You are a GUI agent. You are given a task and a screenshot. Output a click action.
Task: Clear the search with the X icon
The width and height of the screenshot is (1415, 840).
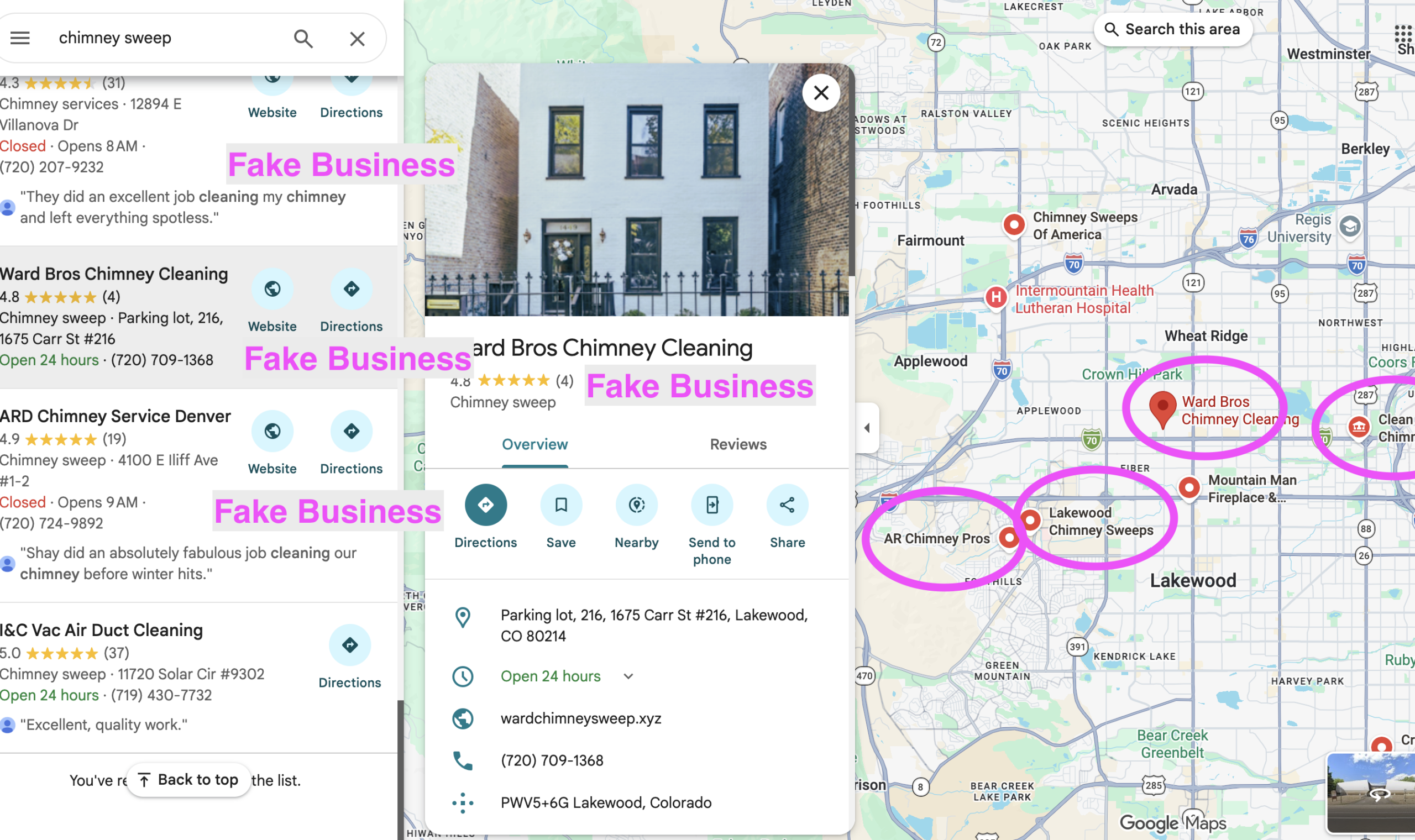(357, 38)
